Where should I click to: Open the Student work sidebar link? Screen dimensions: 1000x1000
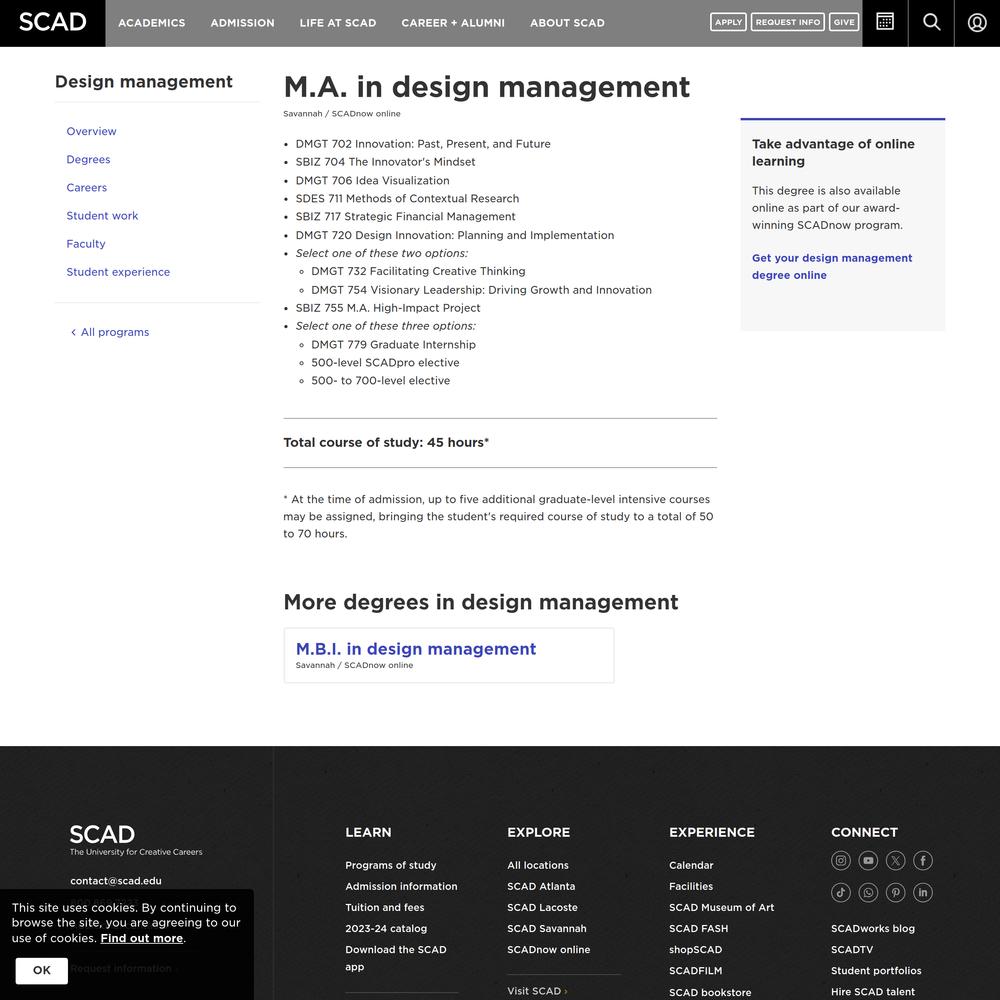102,216
